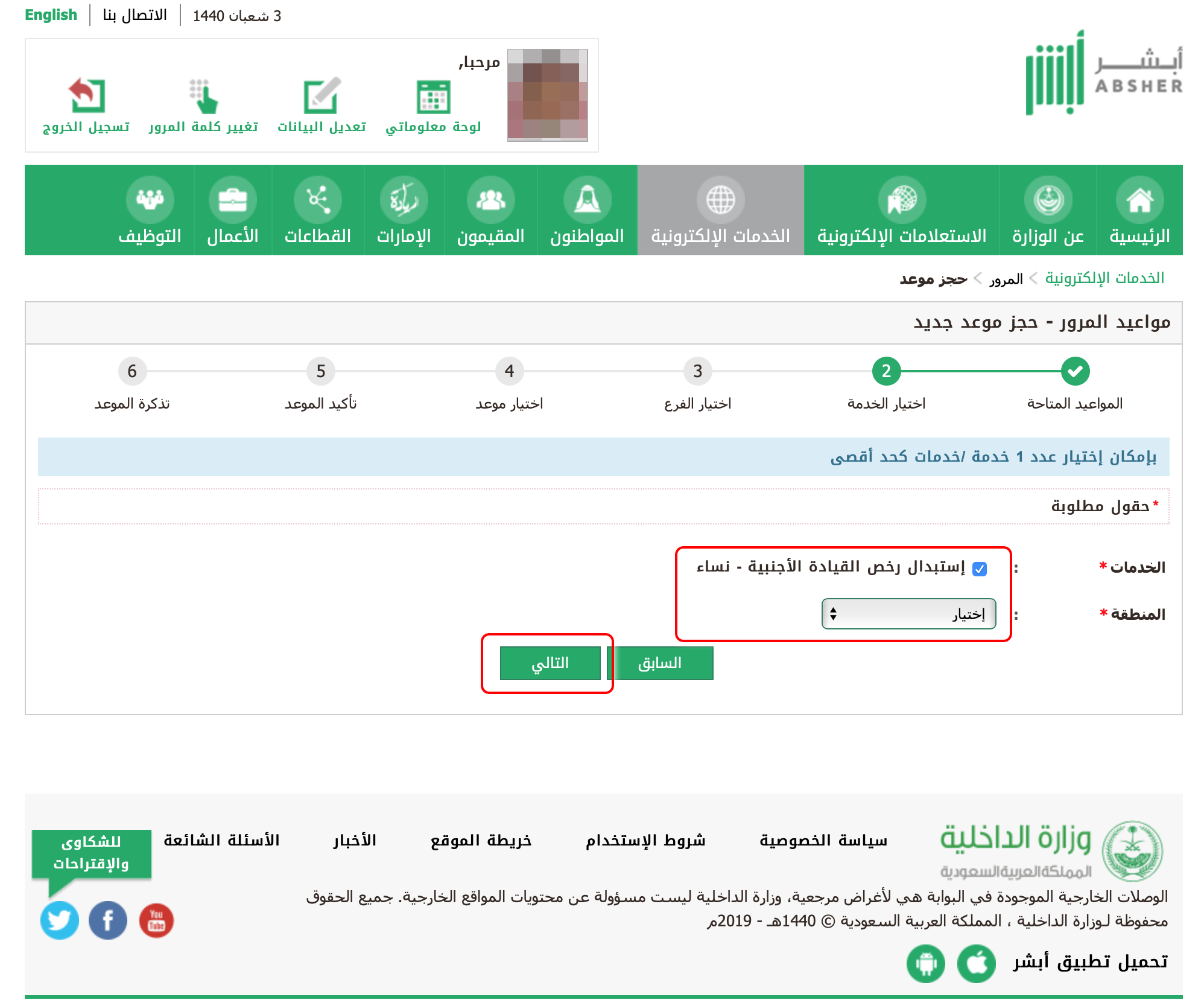
Task: Click the Twitter icon in footer
Action: click(x=59, y=920)
